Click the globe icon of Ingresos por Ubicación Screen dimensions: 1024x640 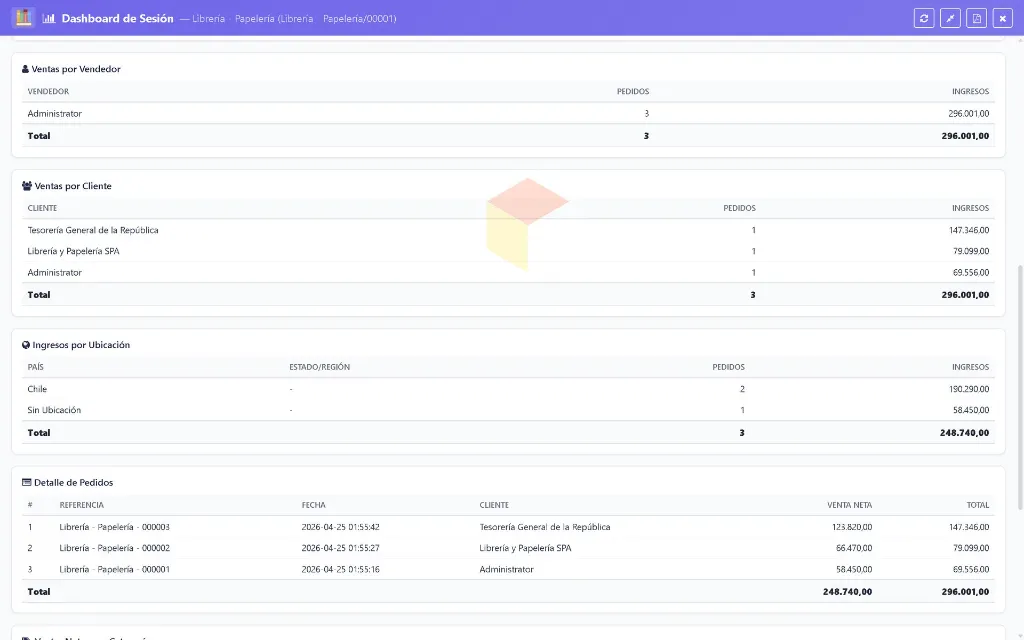click(26, 345)
